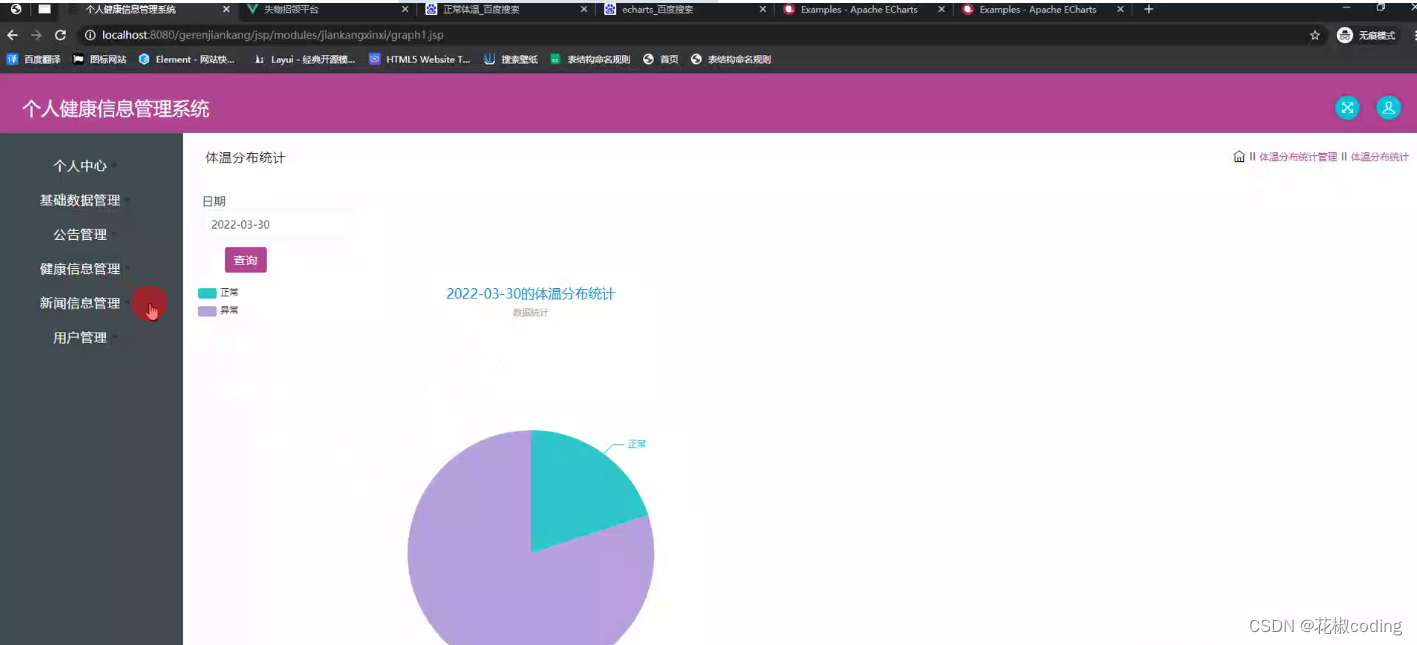This screenshot has width=1417, height=645.
Task: Open a new browser tab with plus
Action: click(1149, 9)
